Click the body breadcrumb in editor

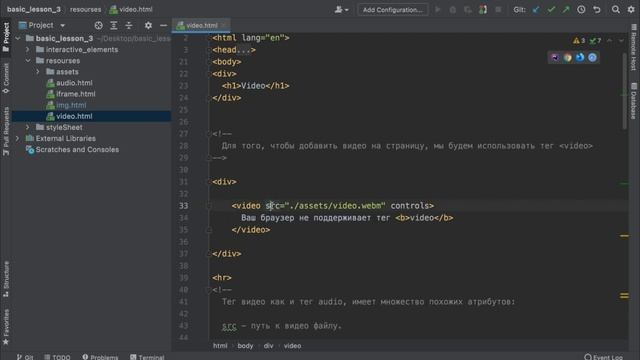(245, 346)
